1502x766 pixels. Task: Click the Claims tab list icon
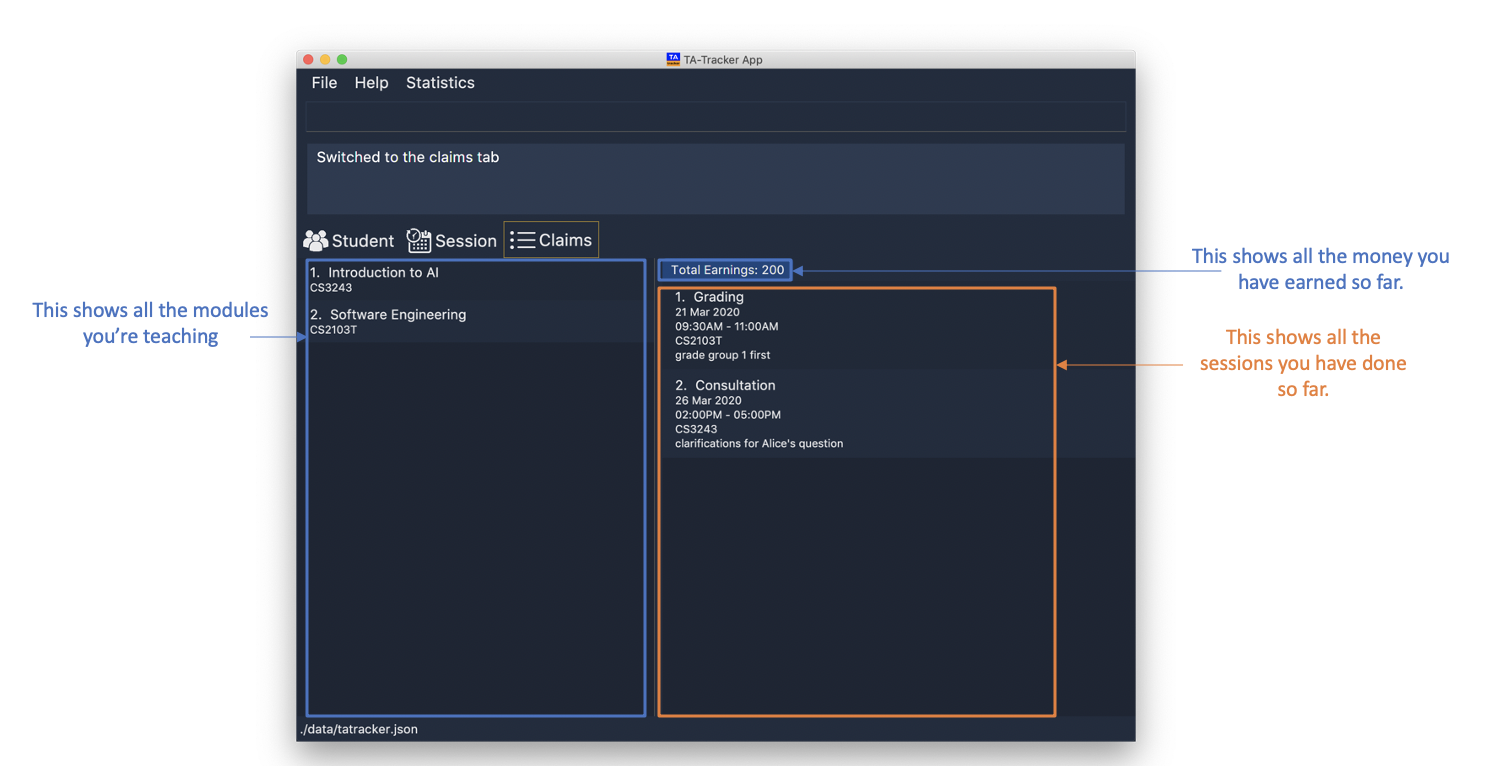523,240
